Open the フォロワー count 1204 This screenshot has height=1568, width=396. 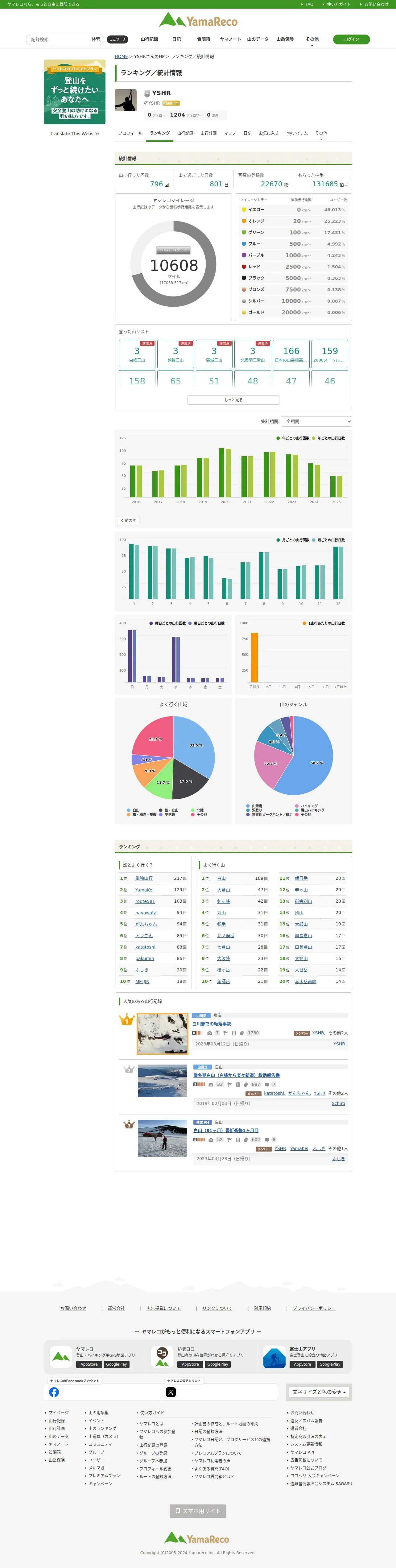tap(186, 114)
